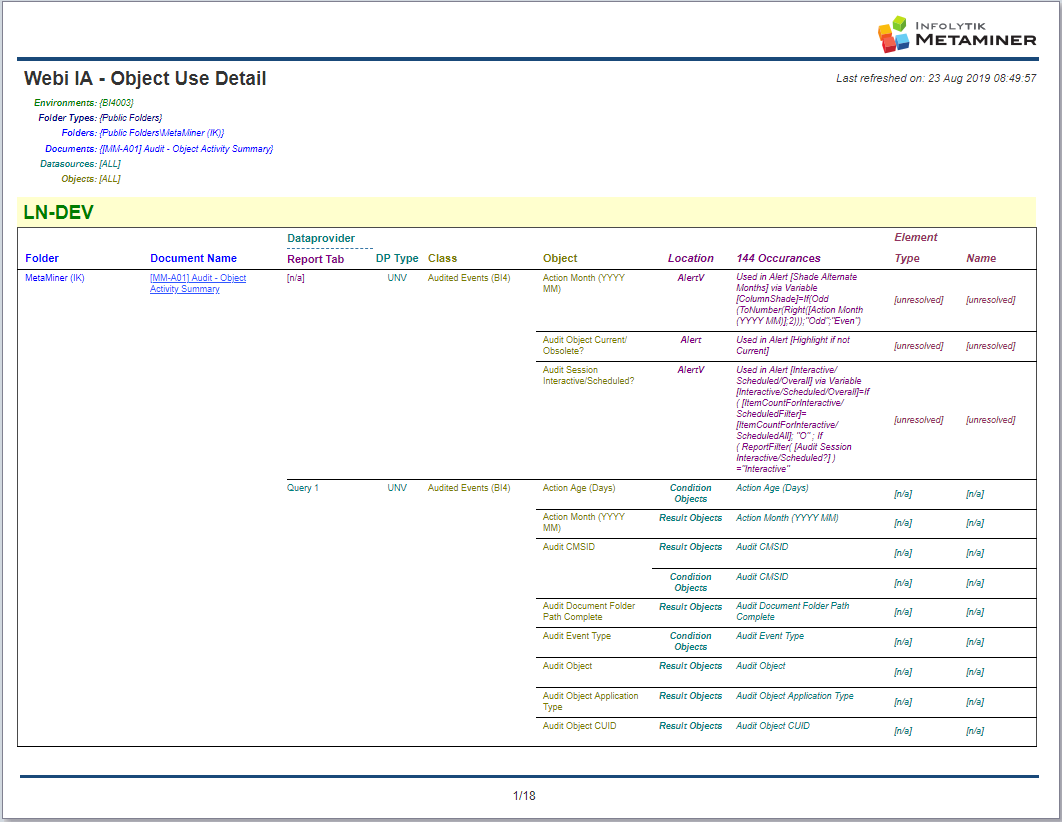Click the Report Tab column header
Screen dimensions: 1062x822
coord(316,259)
